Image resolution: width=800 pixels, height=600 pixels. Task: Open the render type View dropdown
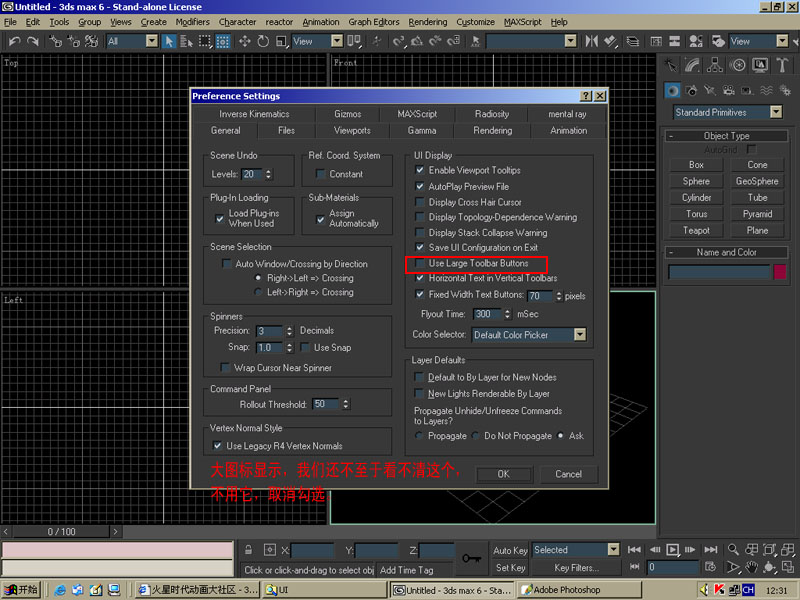pos(782,41)
